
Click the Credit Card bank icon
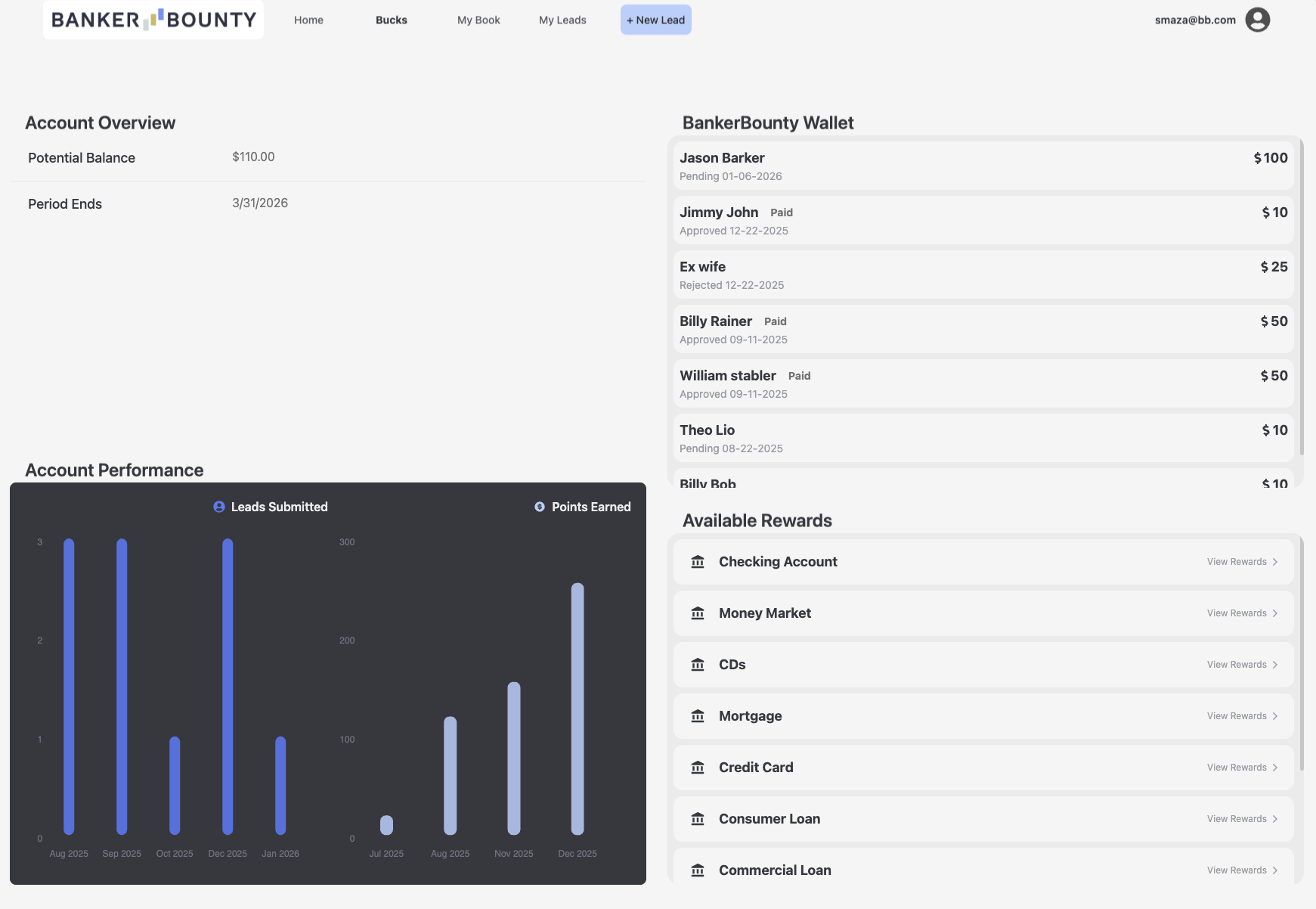(x=698, y=768)
